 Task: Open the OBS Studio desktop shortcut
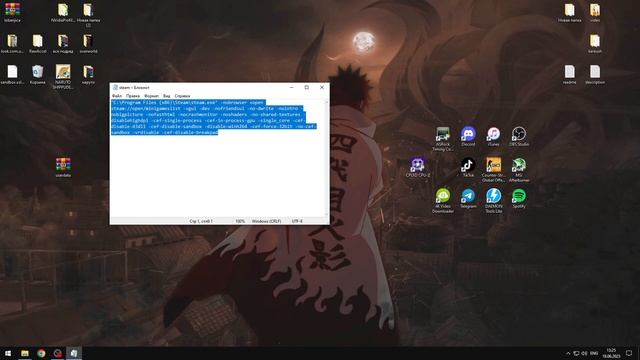tap(519, 136)
